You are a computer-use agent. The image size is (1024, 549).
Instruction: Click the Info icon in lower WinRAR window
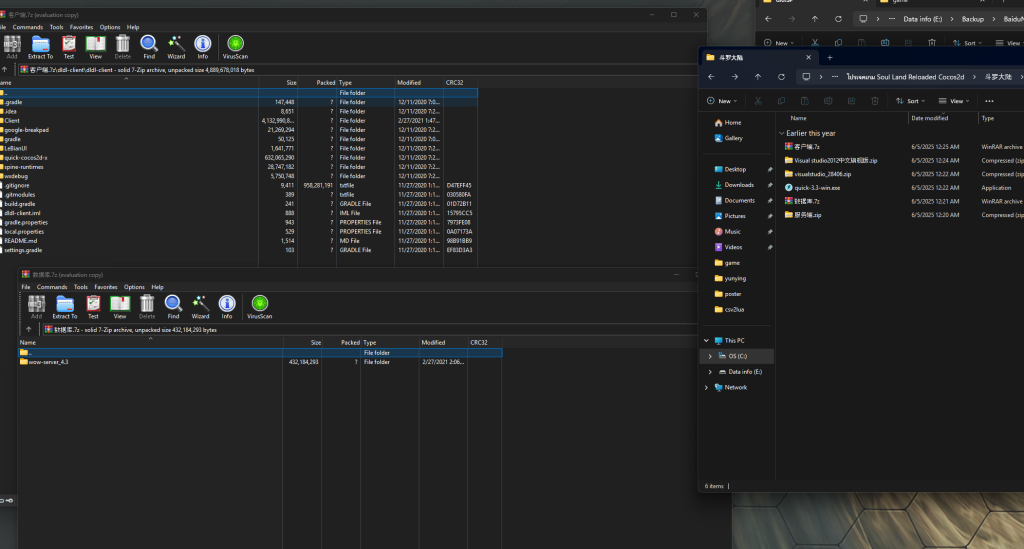(227, 306)
